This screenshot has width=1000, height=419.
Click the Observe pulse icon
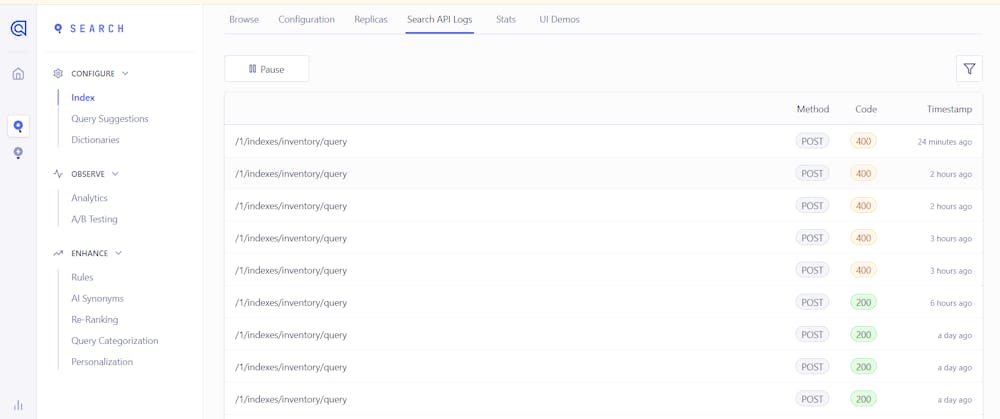pos(58,173)
